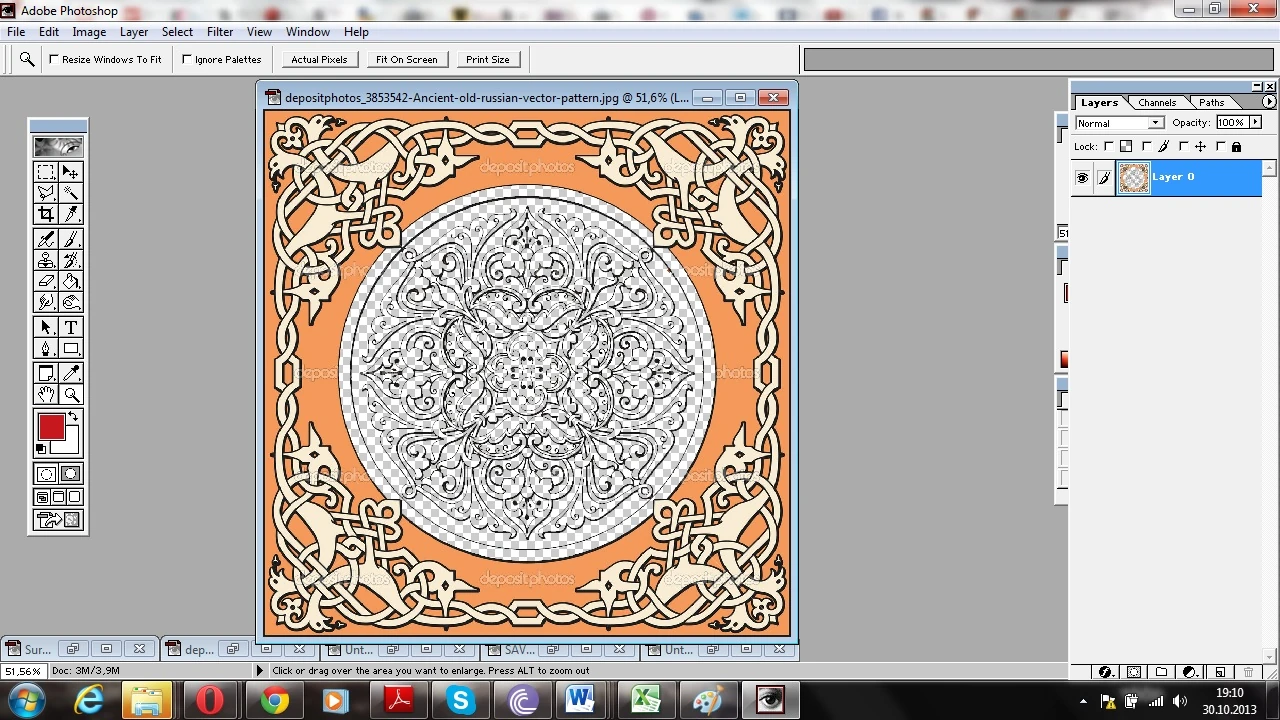This screenshot has height=720, width=1280.
Task: Select the Slice tool
Action: 71,214
